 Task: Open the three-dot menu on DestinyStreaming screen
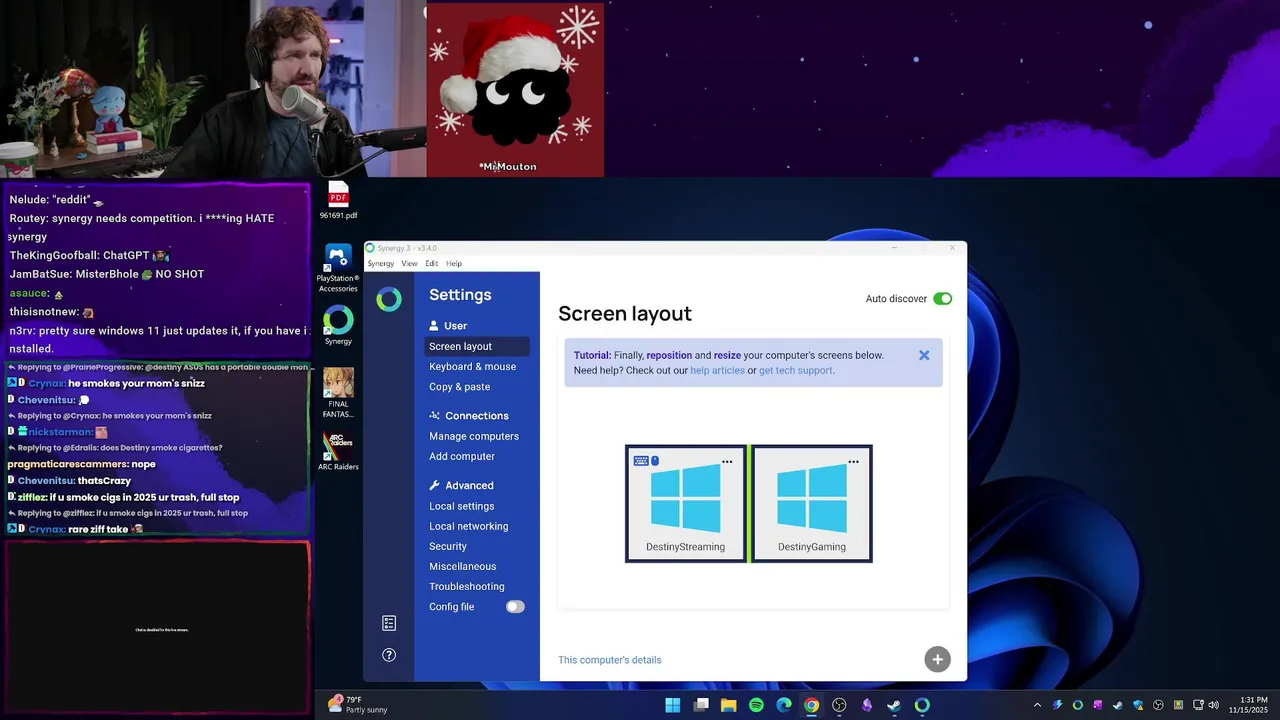tap(727, 462)
